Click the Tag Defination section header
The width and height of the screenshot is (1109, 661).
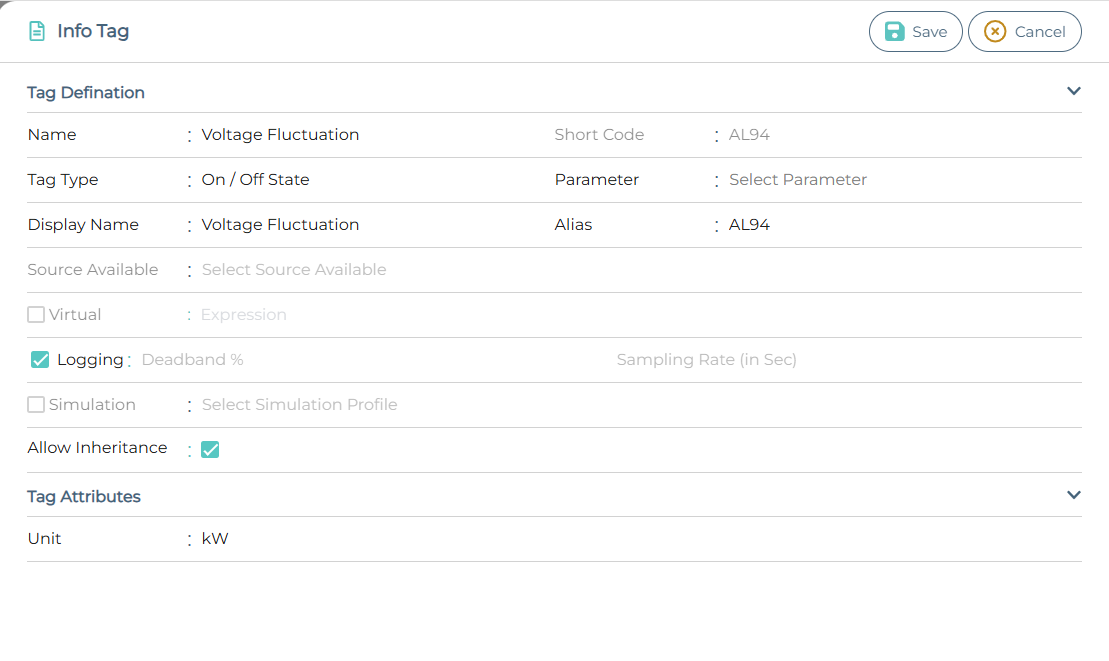pos(86,93)
